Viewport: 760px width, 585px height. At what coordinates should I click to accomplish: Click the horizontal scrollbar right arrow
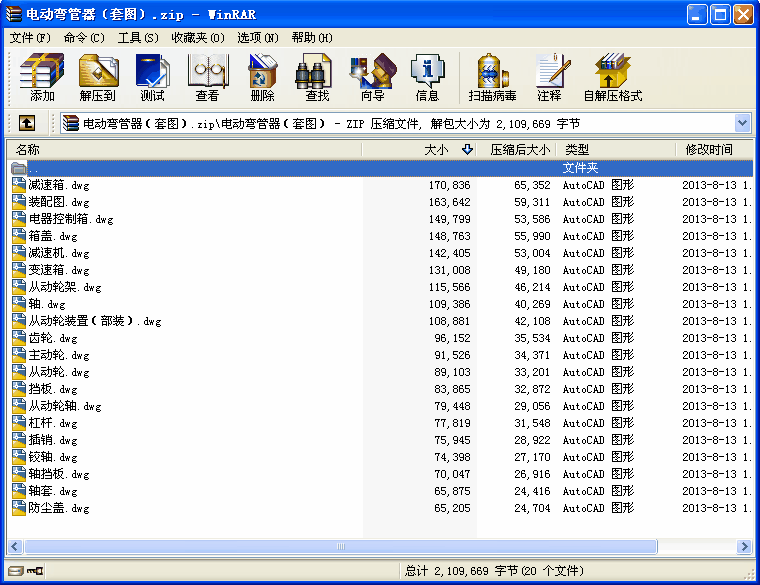743,547
